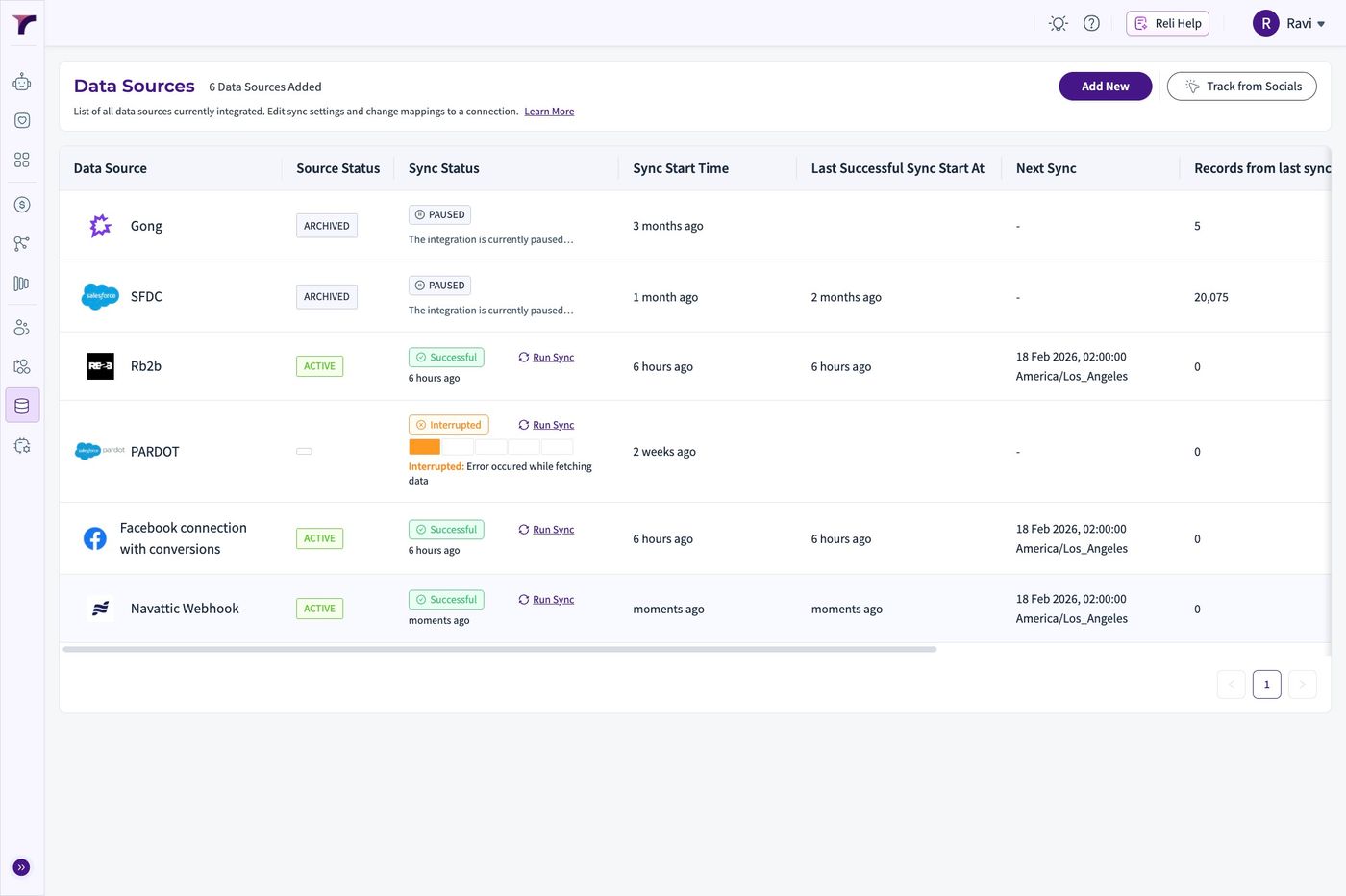Click the Facebook connection with conversions name
Image resolution: width=1346 pixels, height=896 pixels.
pos(184,538)
